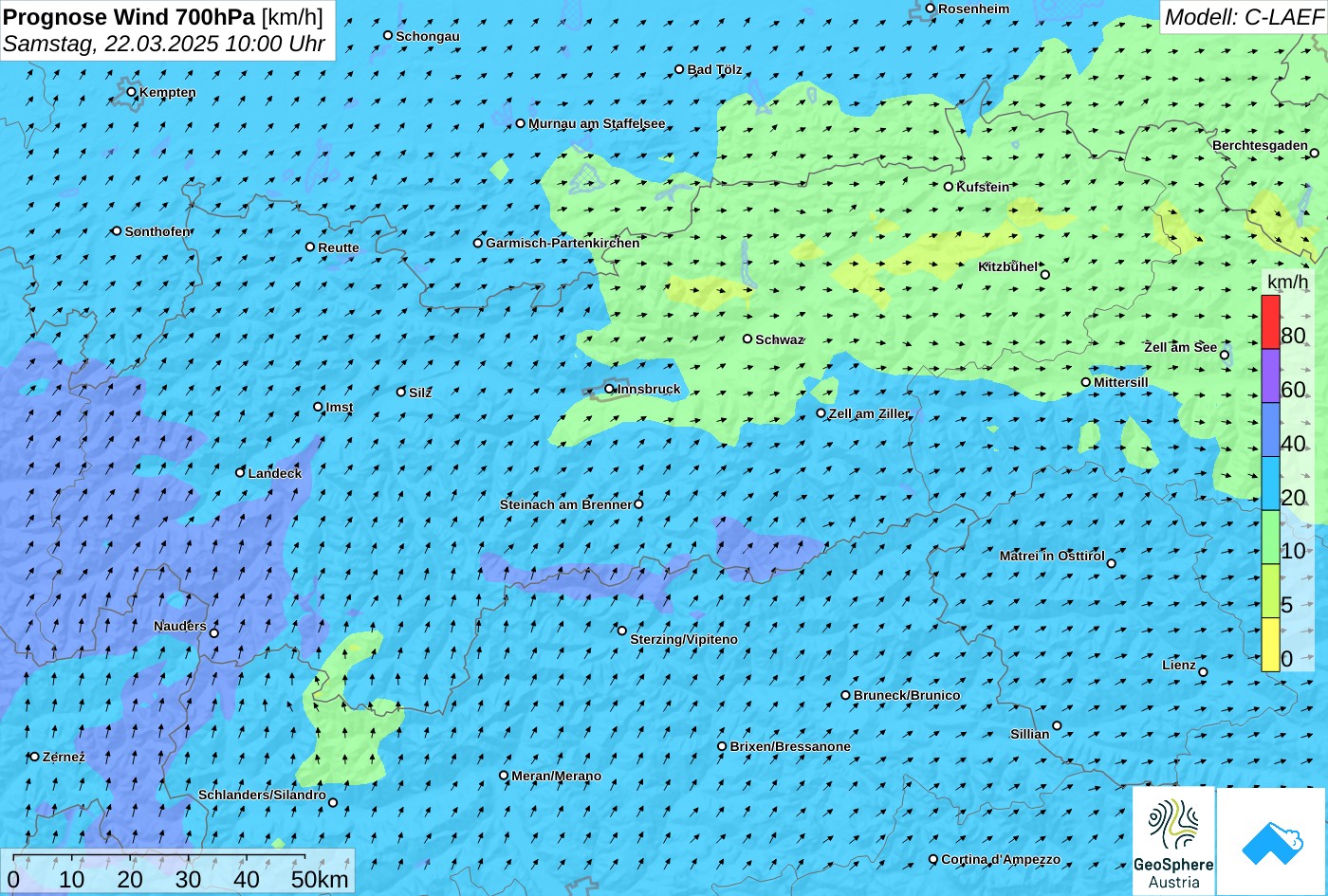Click the Imst label
This screenshot has height=896, width=1328.
point(340,407)
